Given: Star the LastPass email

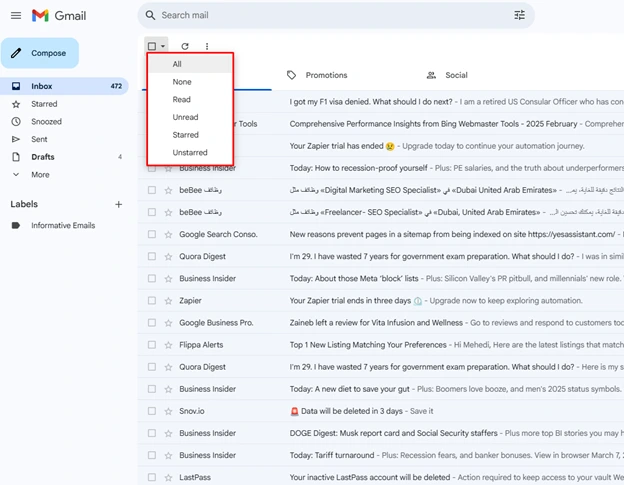Looking at the screenshot, I should pos(168,477).
